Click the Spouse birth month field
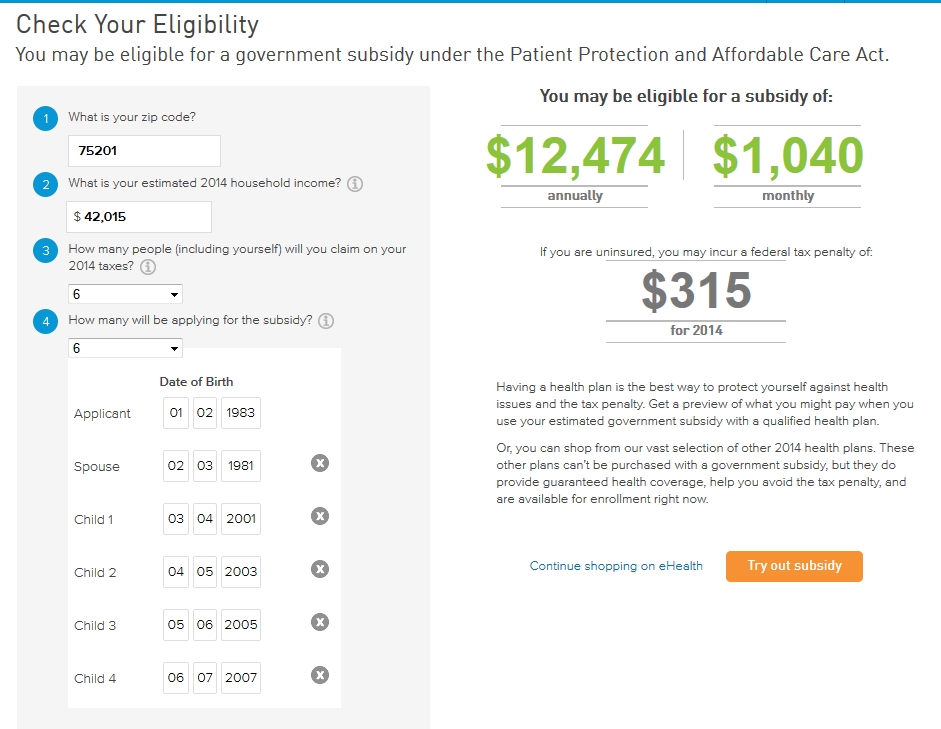The image size is (941, 729). (x=176, y=466)
